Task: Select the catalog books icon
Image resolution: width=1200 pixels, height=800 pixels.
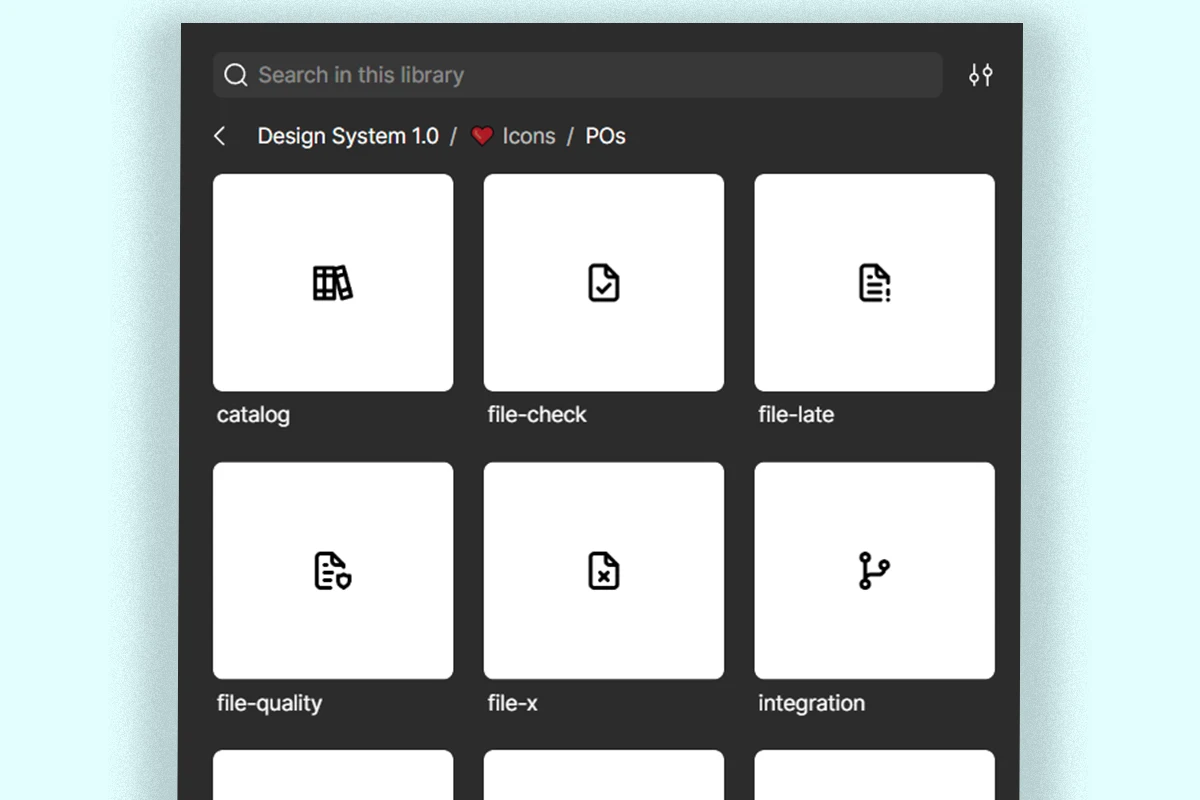Action: pos(333,283)
